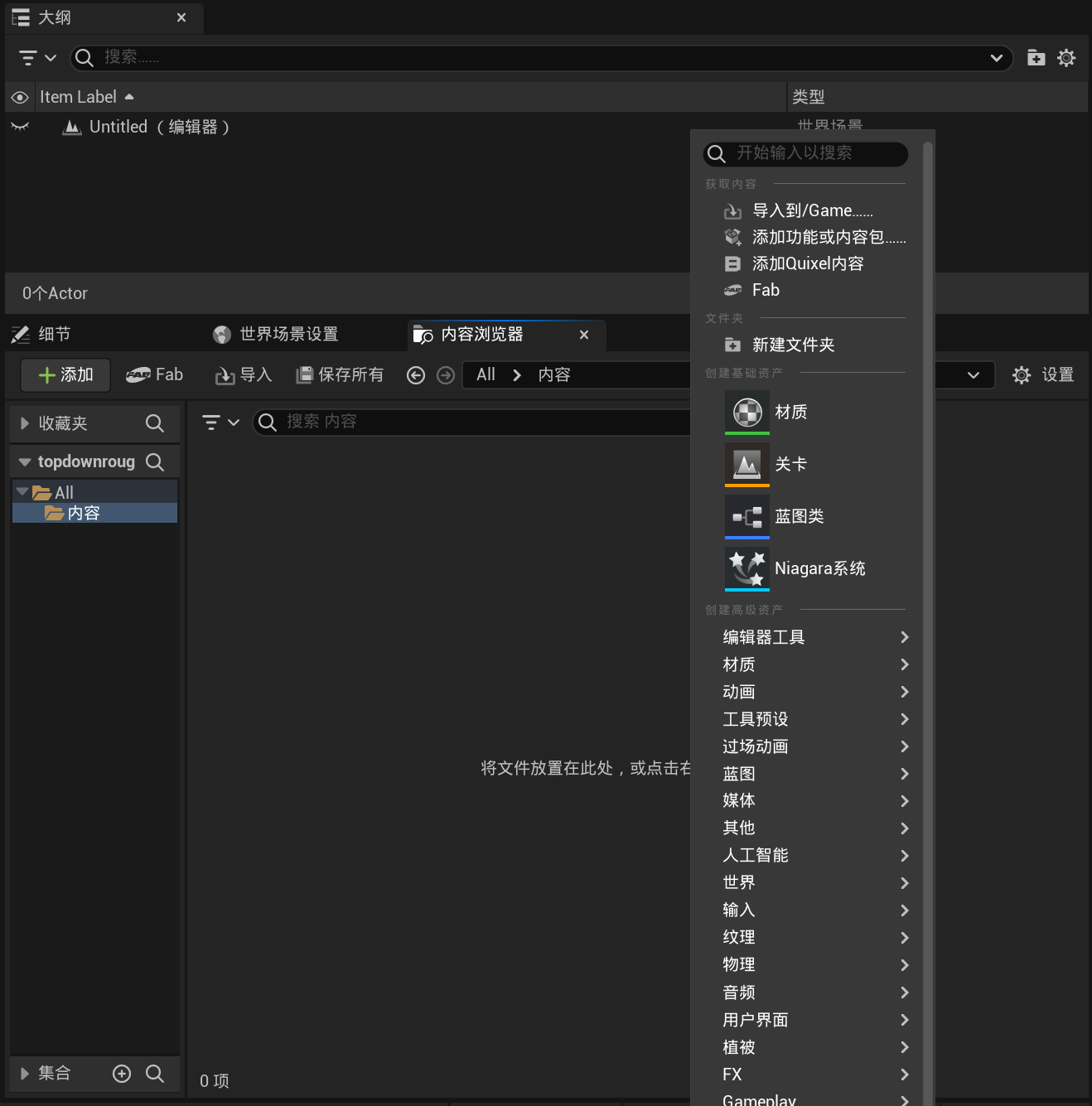Expand the 集合 section

[25, 1074]
